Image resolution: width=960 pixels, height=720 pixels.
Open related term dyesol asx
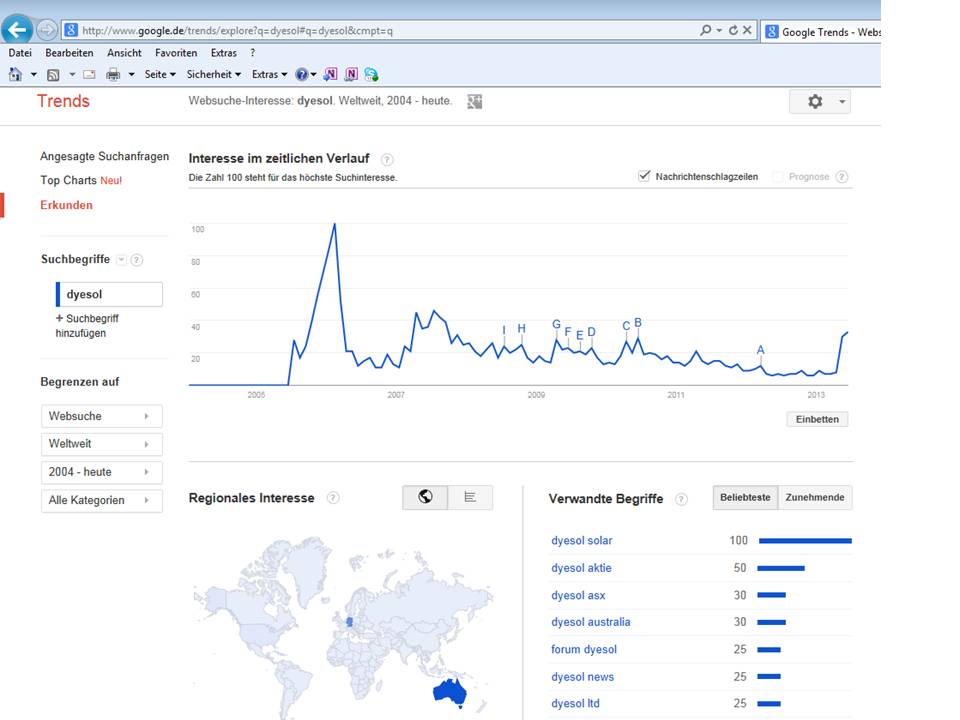(x=578, y=595)
